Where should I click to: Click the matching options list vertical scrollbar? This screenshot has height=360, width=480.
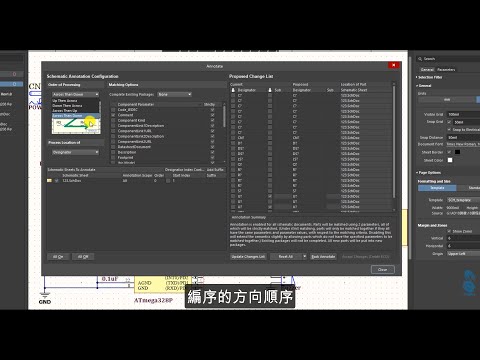click(x=224, y=116)
